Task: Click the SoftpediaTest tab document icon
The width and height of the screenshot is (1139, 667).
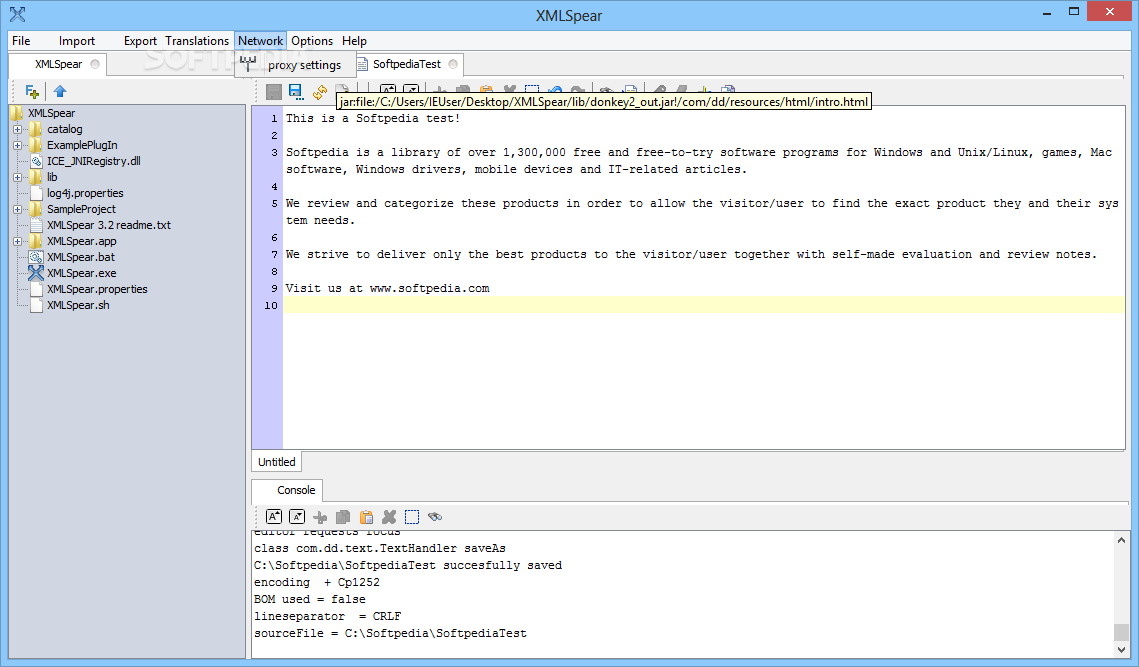Action: pos(362,65)
